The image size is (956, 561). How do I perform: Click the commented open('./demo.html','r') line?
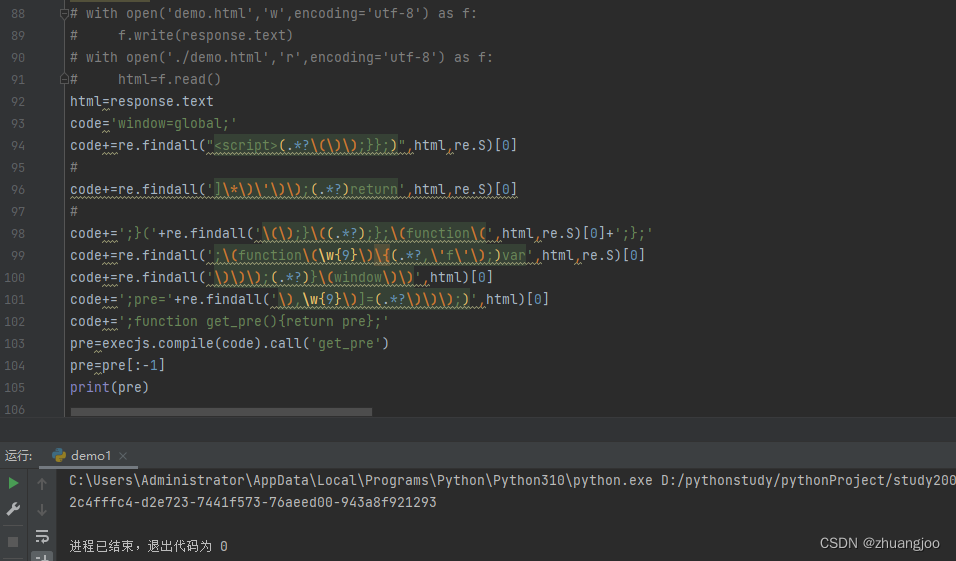(281, 57)
